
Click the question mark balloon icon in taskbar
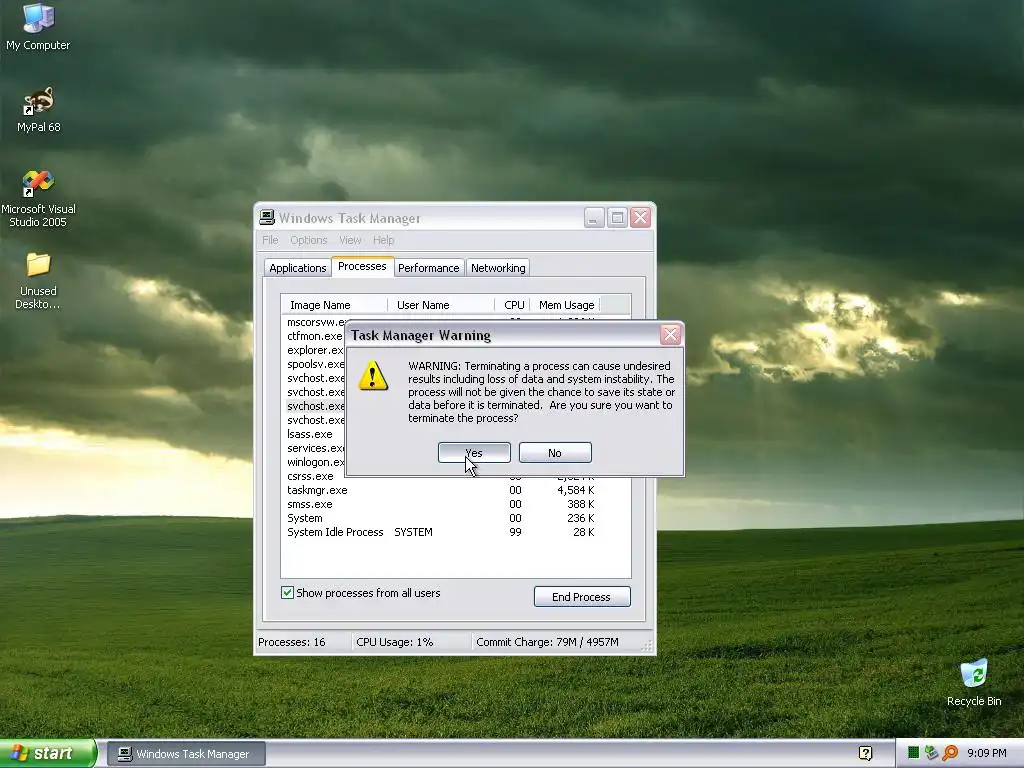tap(866, 753)
